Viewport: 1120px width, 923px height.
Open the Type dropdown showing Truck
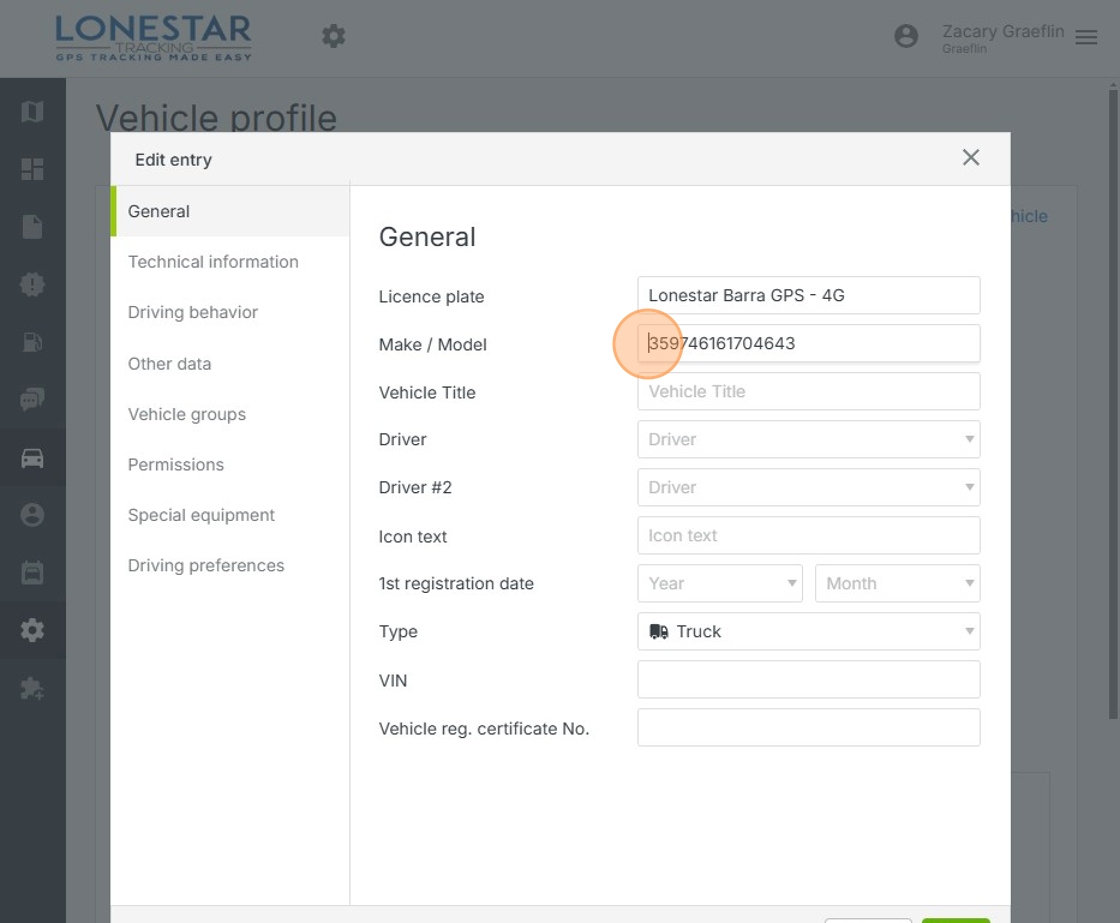coord(808,632)
